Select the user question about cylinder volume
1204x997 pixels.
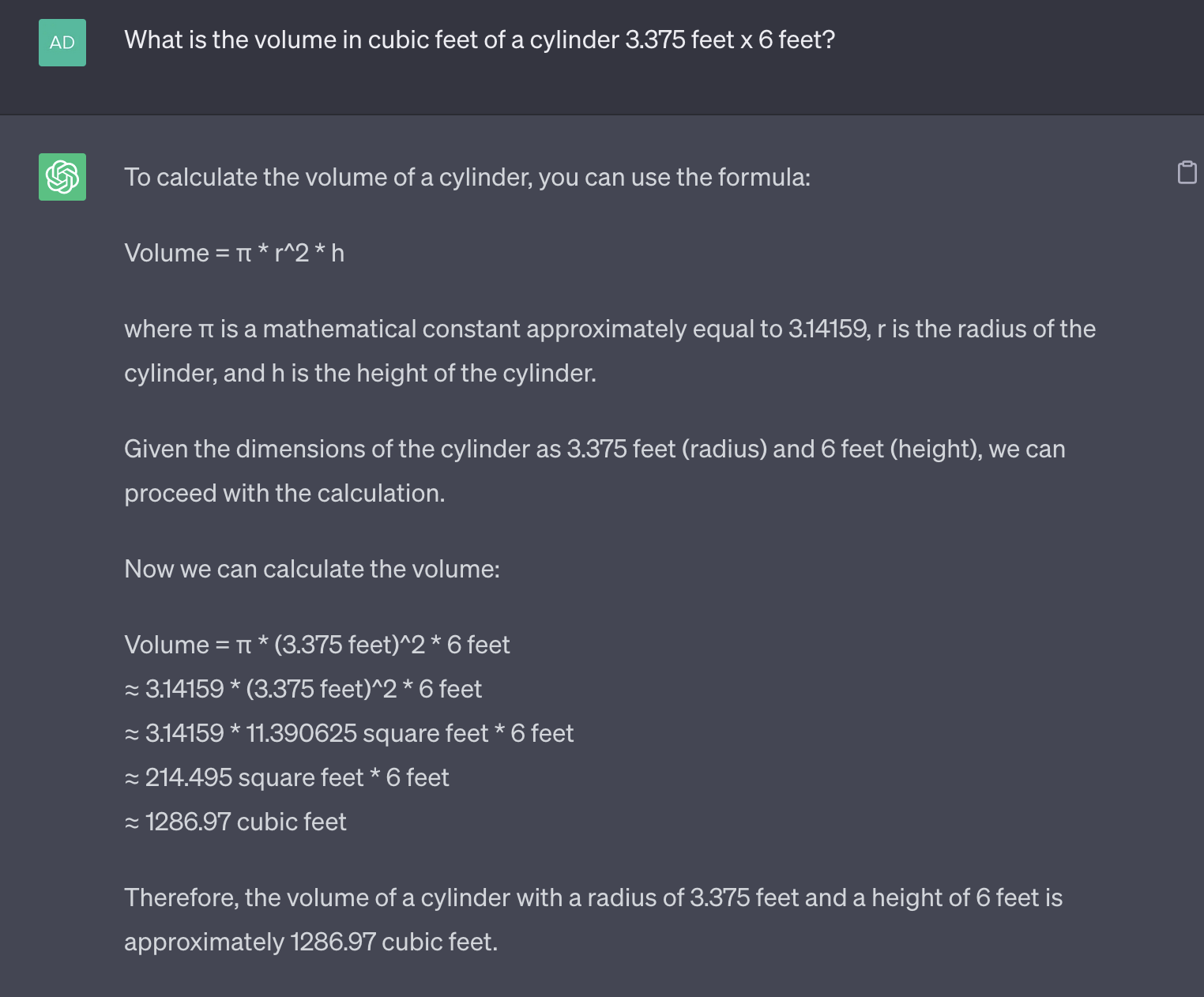tap(480, 39)
